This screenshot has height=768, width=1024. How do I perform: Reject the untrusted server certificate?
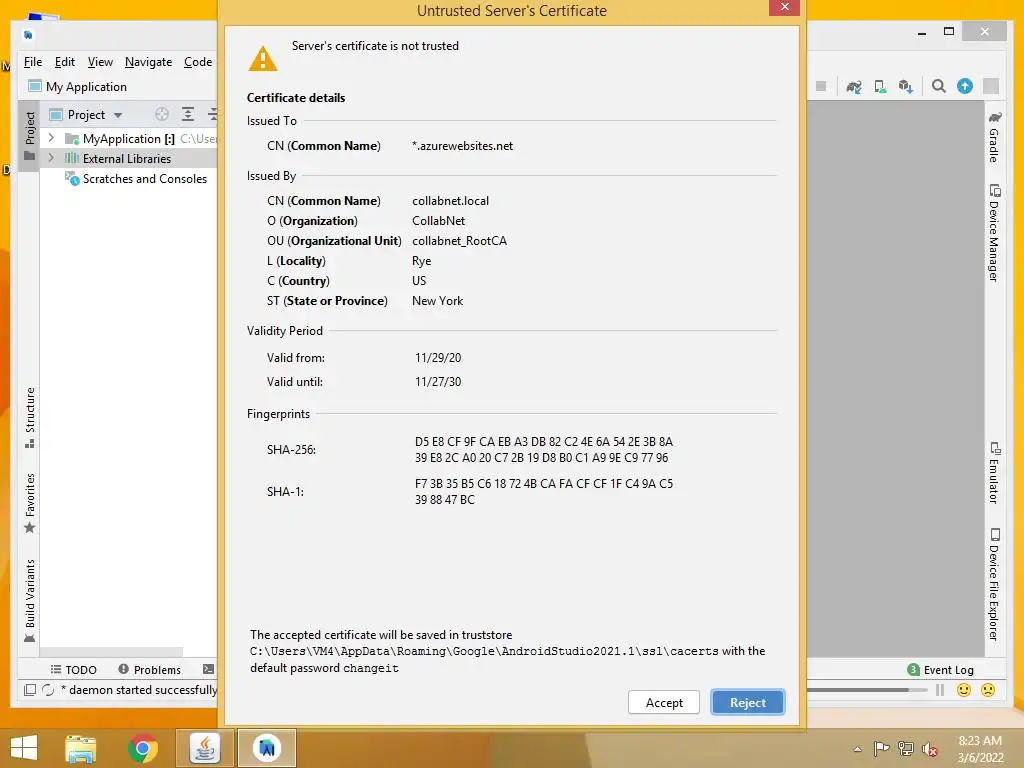coord(748,703)
